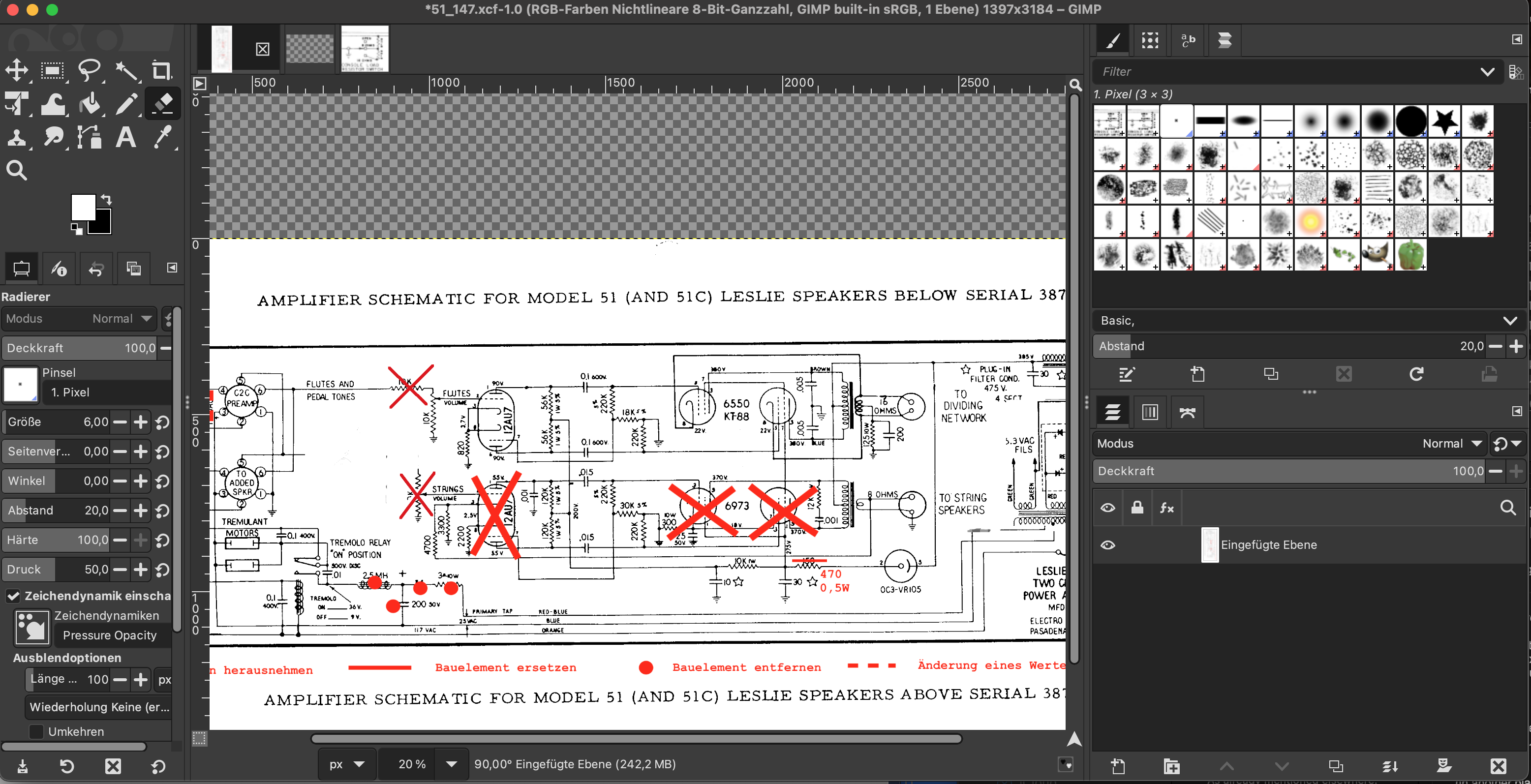Switch to the Channels tab
This screenshot has height=784, width=1531.
1150,413
